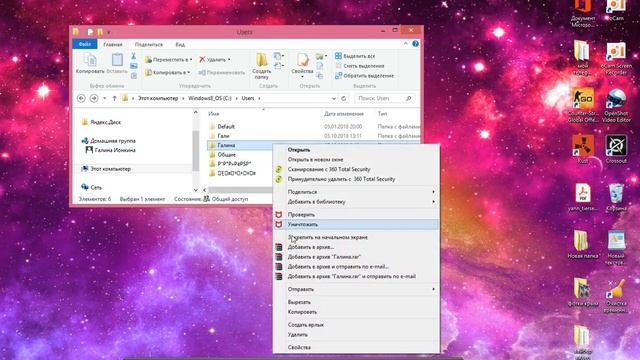Open recent locations dropdown beside forward arrow
Screen dimensions: 640x360
(104, 98)
